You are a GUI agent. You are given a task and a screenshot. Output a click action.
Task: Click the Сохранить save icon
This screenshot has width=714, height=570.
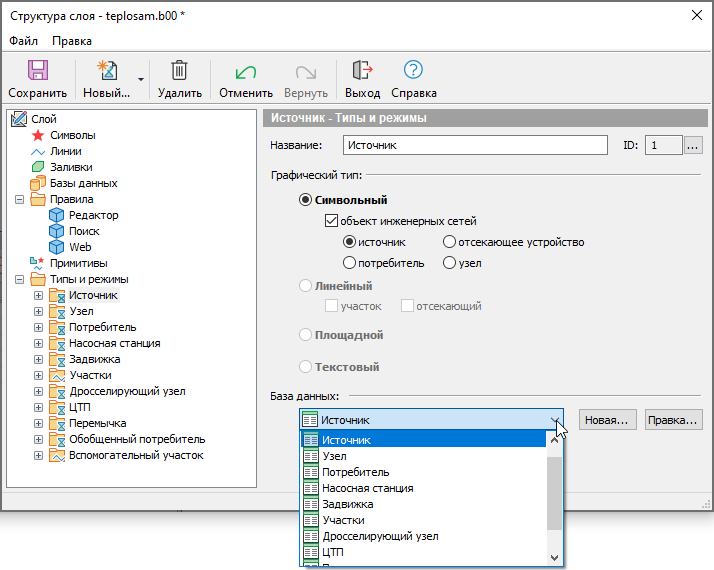tap(37, 71)
